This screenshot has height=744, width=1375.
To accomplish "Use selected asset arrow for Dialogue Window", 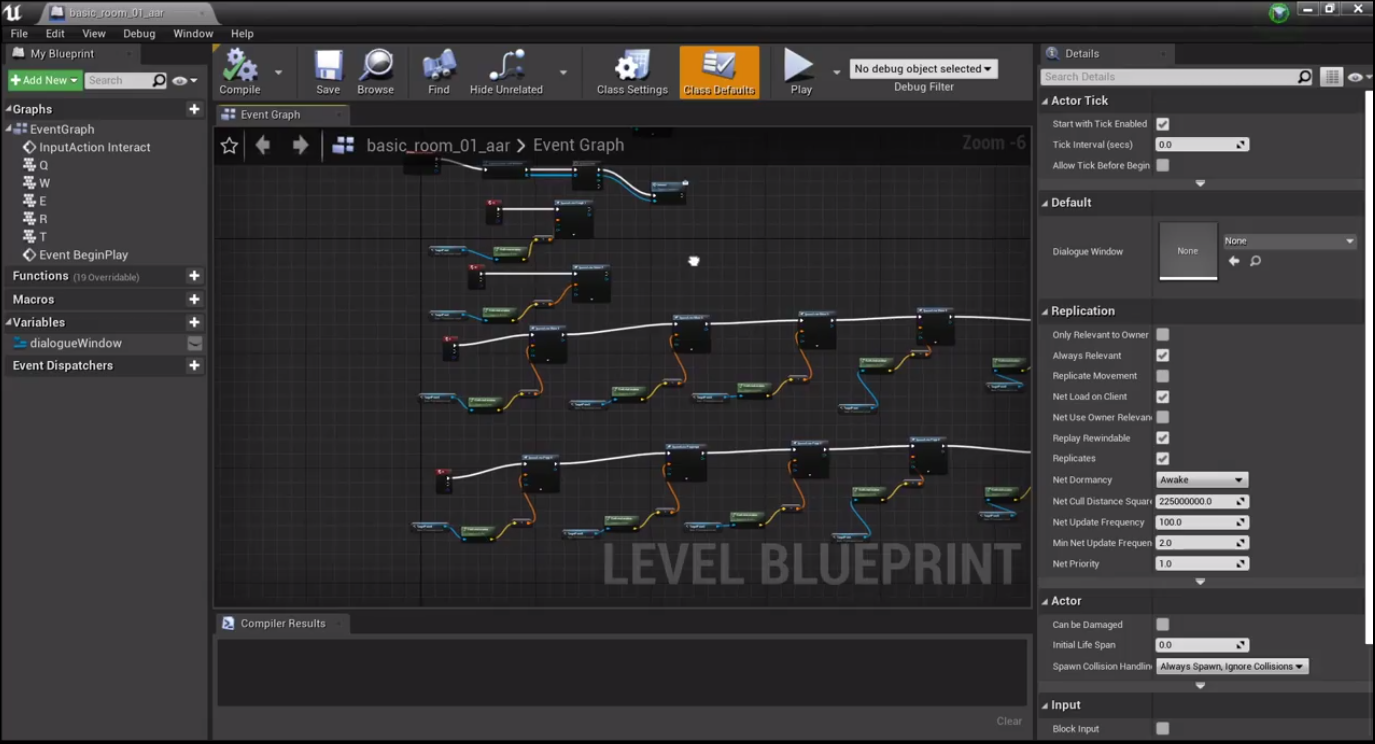I will click(x=1234, y=261).
